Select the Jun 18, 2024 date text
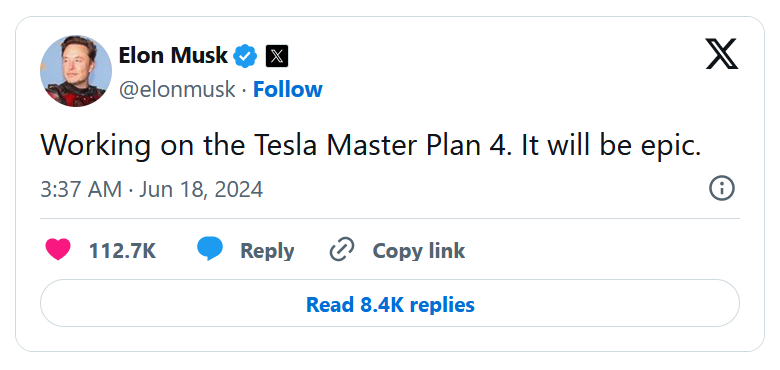Viewport: 780px width, 370px height. [201, 190]
